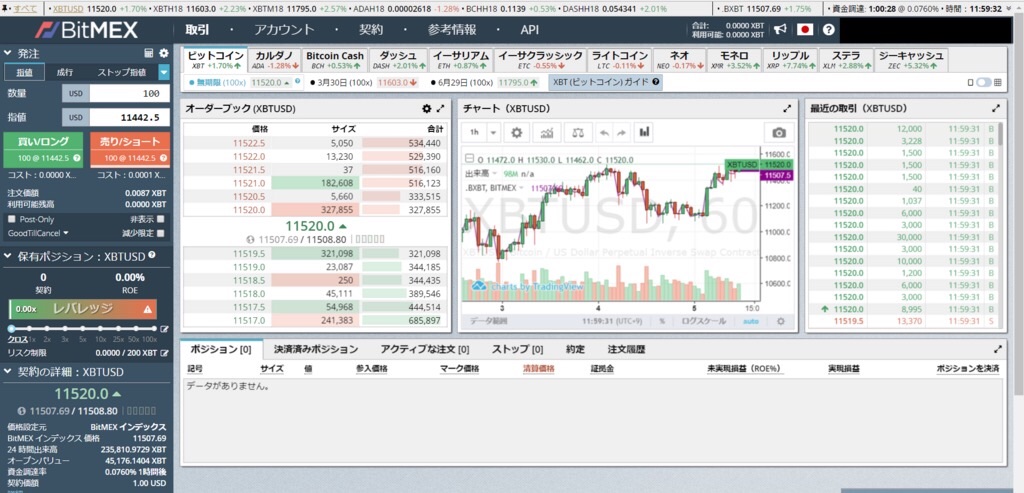Open the help question mark in header
The height and width of the screenshot is (493, 1024).
pyautogui.click(x=829, y=29)
